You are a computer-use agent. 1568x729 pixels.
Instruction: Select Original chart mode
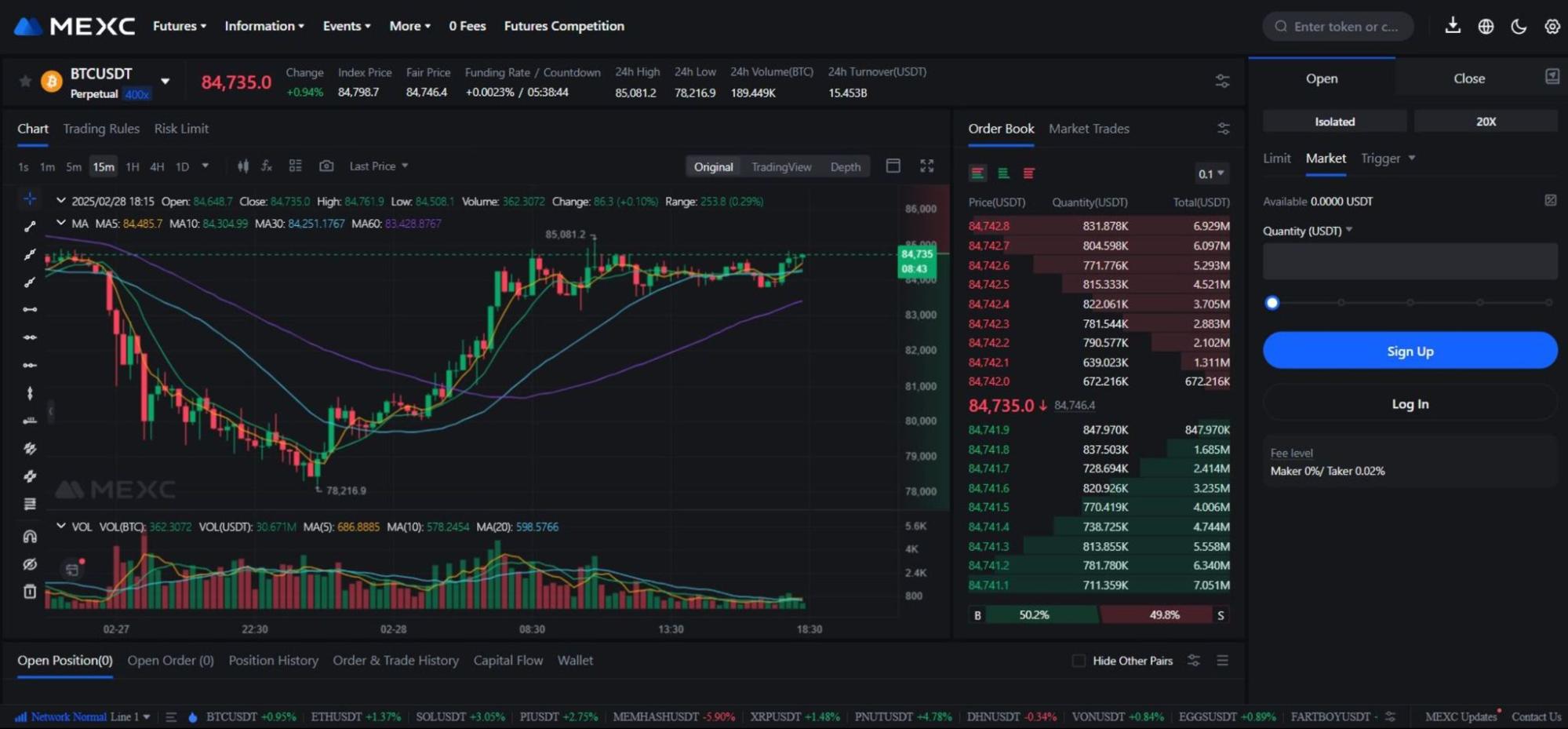[x=713, y=166]
